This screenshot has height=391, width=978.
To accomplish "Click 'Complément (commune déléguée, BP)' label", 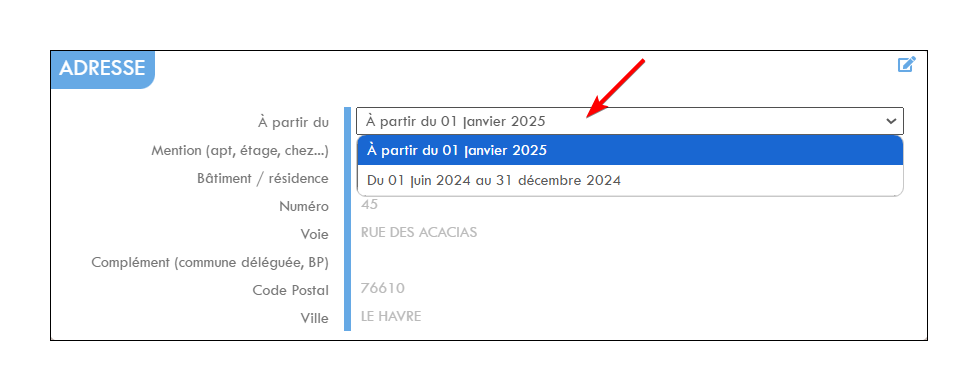I will pyautogui.click(x=210, y=263).
